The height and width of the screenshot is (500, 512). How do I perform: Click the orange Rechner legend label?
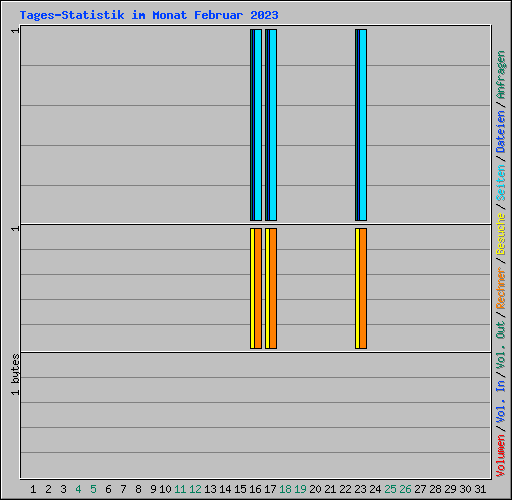(x=501, y=288)
